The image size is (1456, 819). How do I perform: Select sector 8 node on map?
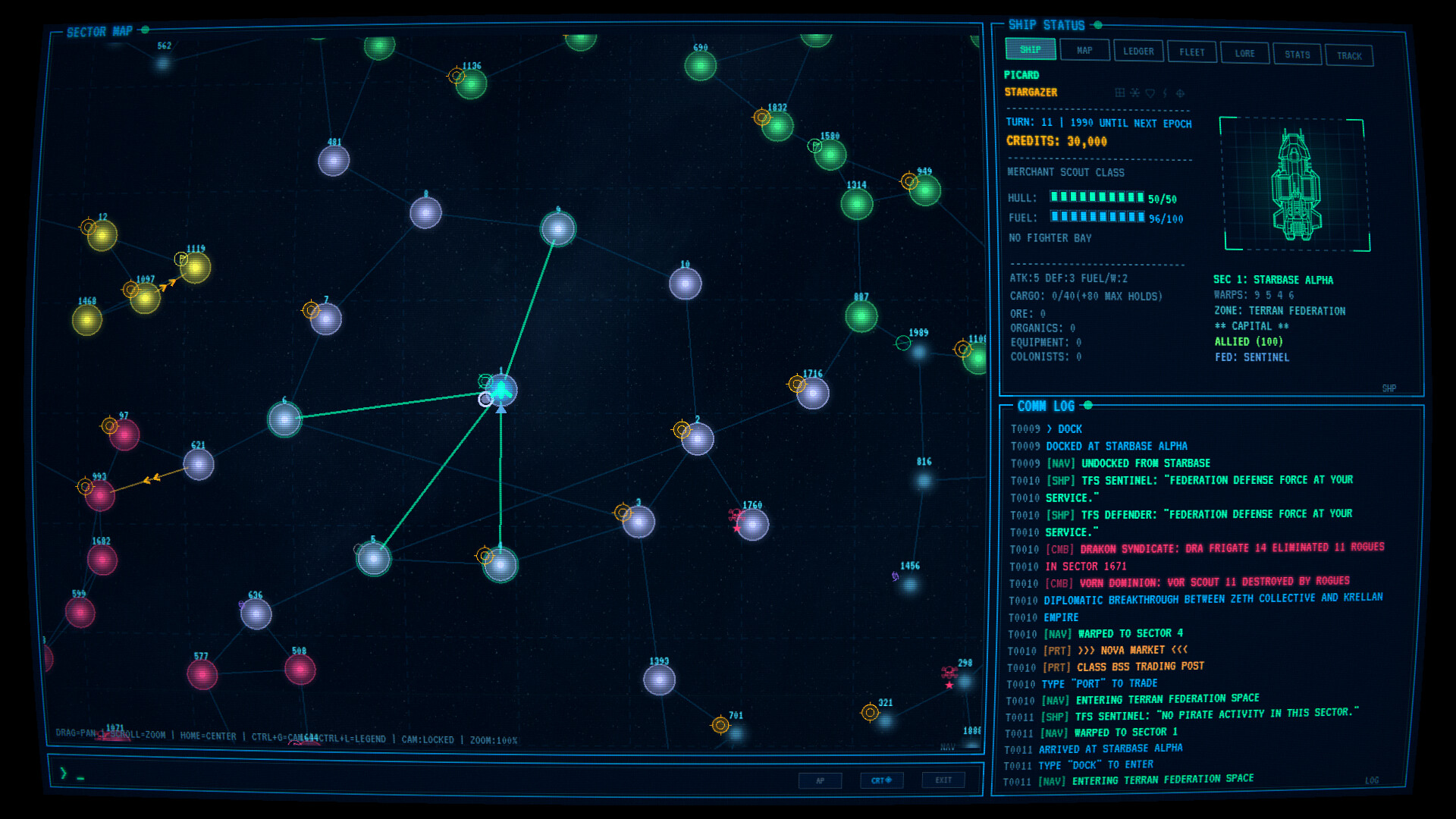point(425,213)
